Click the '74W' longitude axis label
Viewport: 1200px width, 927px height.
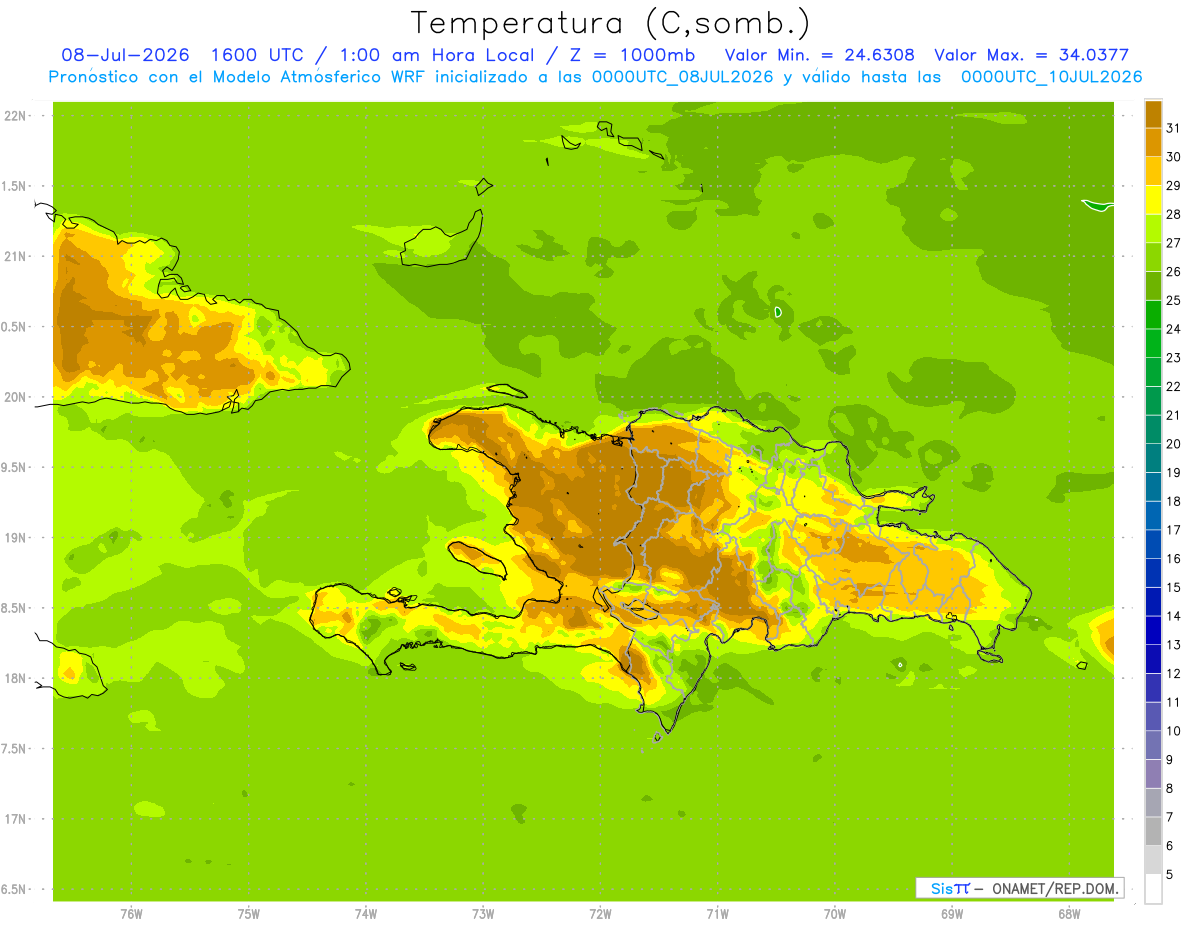[365, 914]
